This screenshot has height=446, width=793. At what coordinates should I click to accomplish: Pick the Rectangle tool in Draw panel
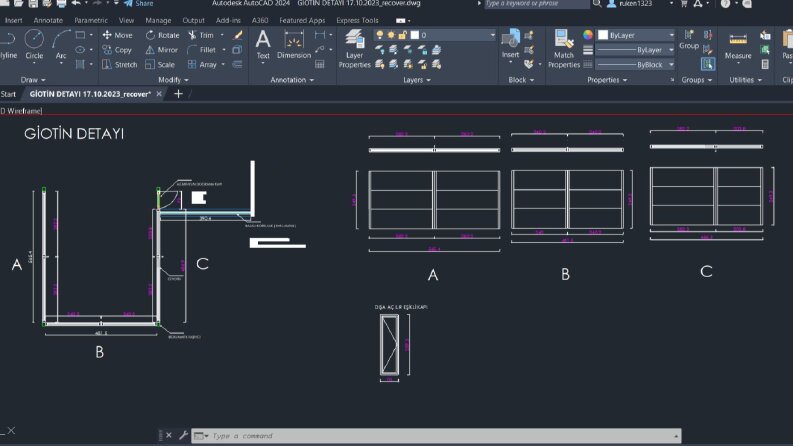80,35
